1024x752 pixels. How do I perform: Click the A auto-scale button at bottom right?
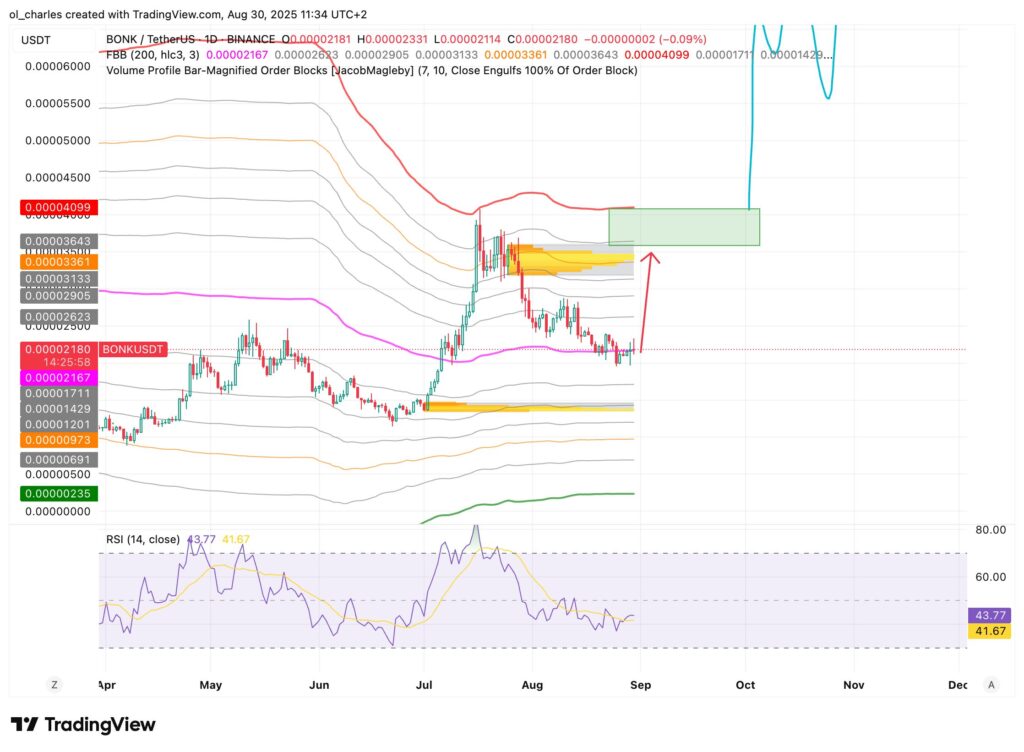989,684
